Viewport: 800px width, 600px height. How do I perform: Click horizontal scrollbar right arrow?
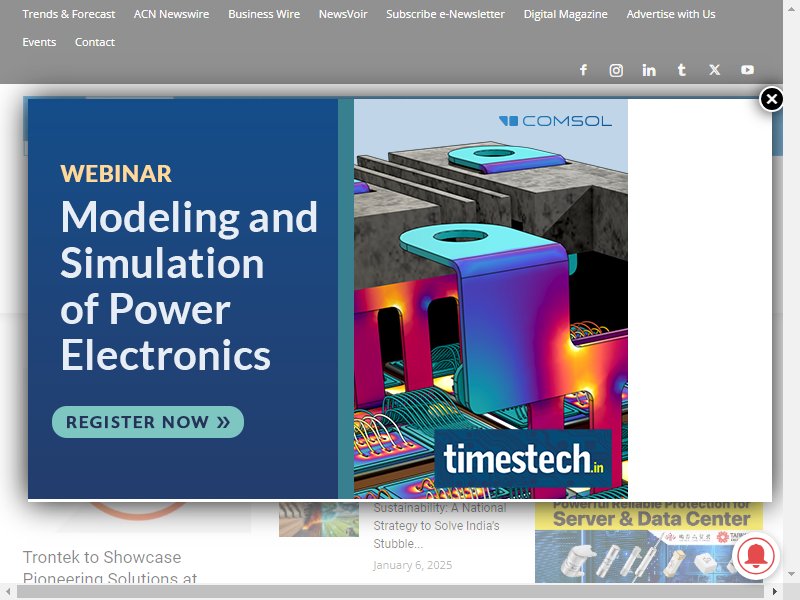[x=774, y=591]
